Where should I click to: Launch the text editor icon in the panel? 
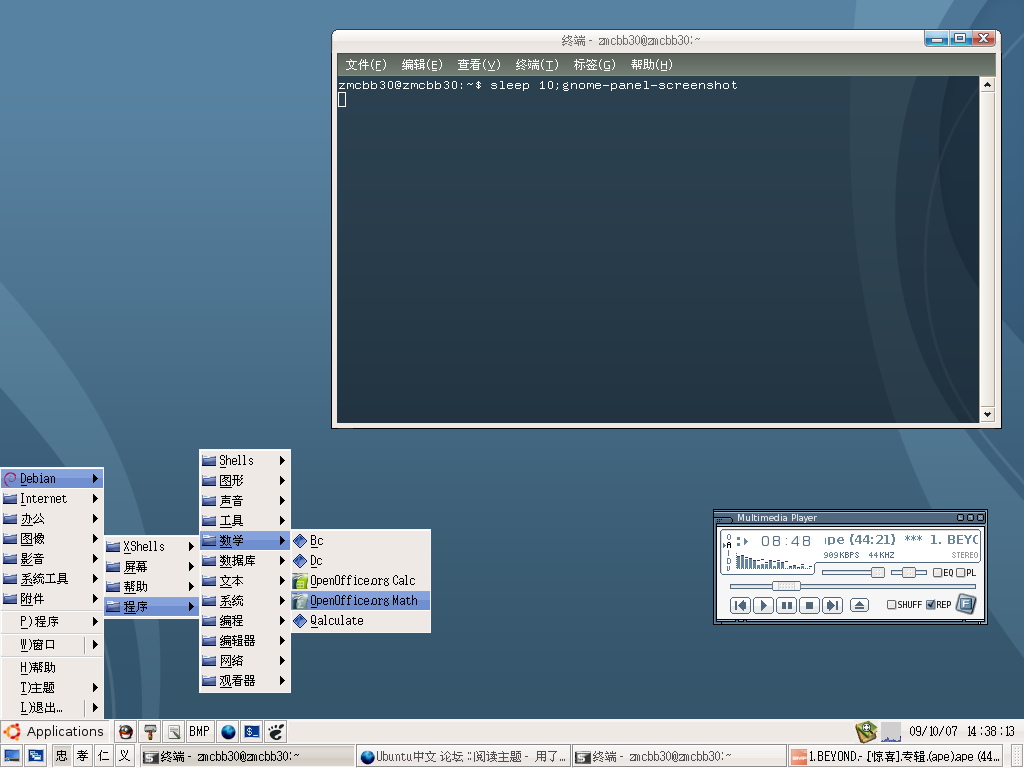pos(174,731)
